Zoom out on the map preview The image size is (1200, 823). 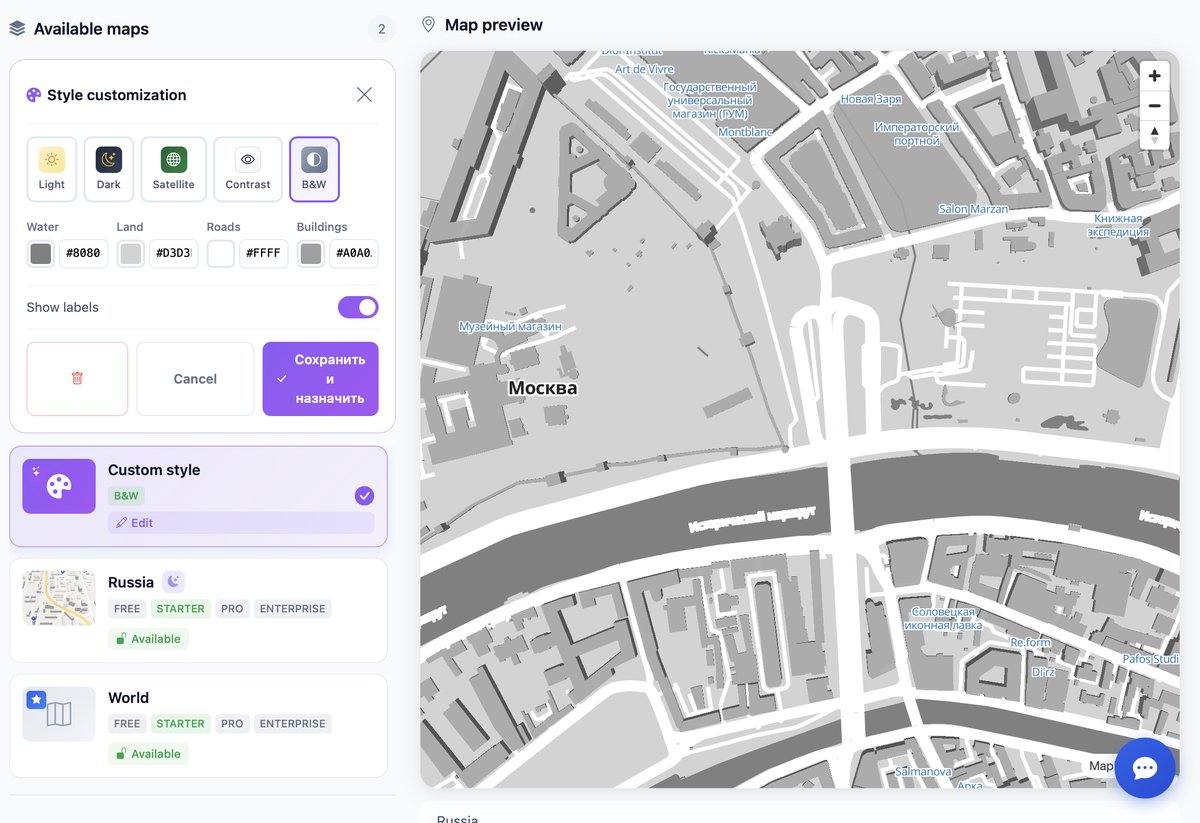point(1154,105)
